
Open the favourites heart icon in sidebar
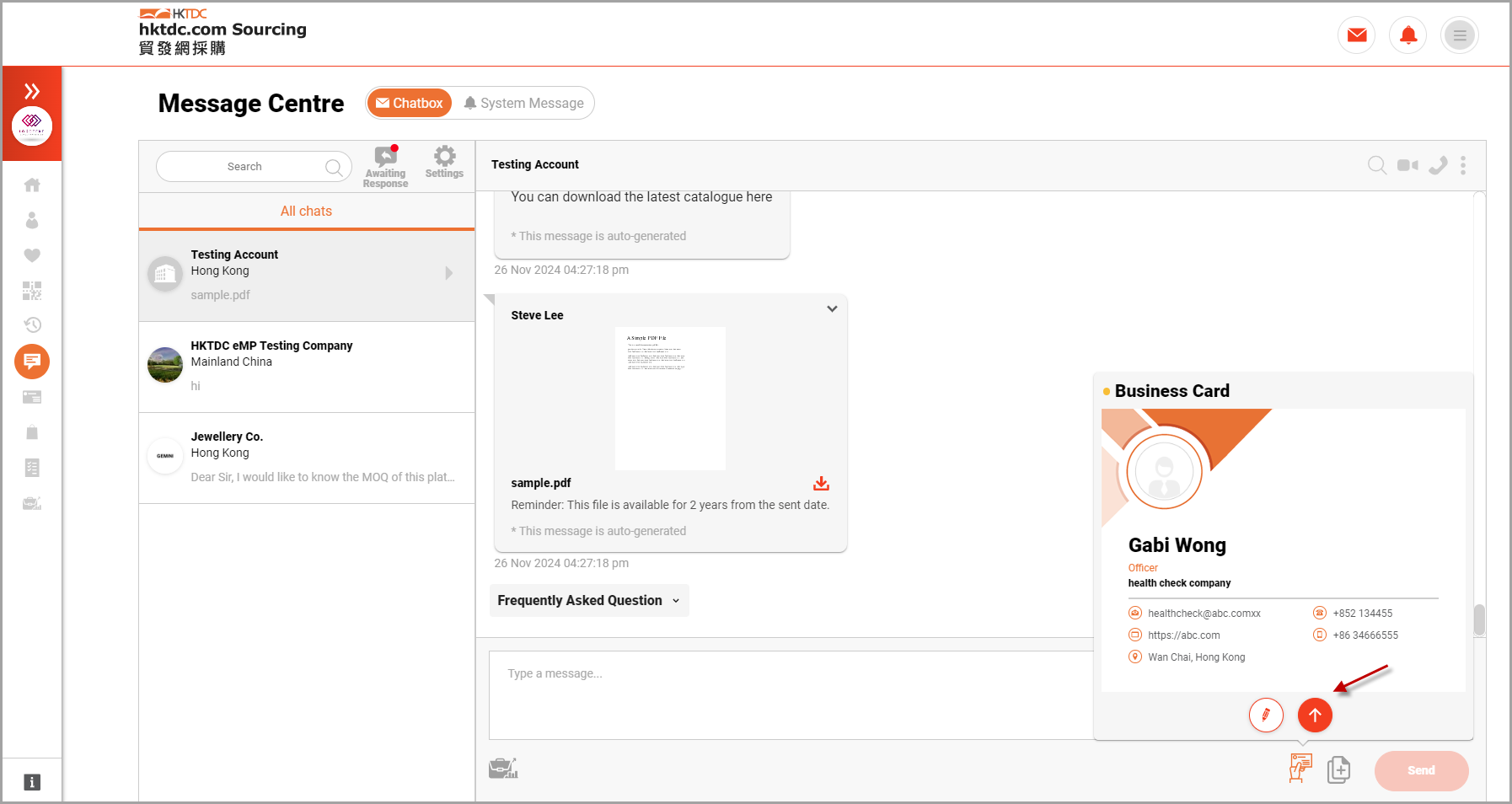point(32,255)
